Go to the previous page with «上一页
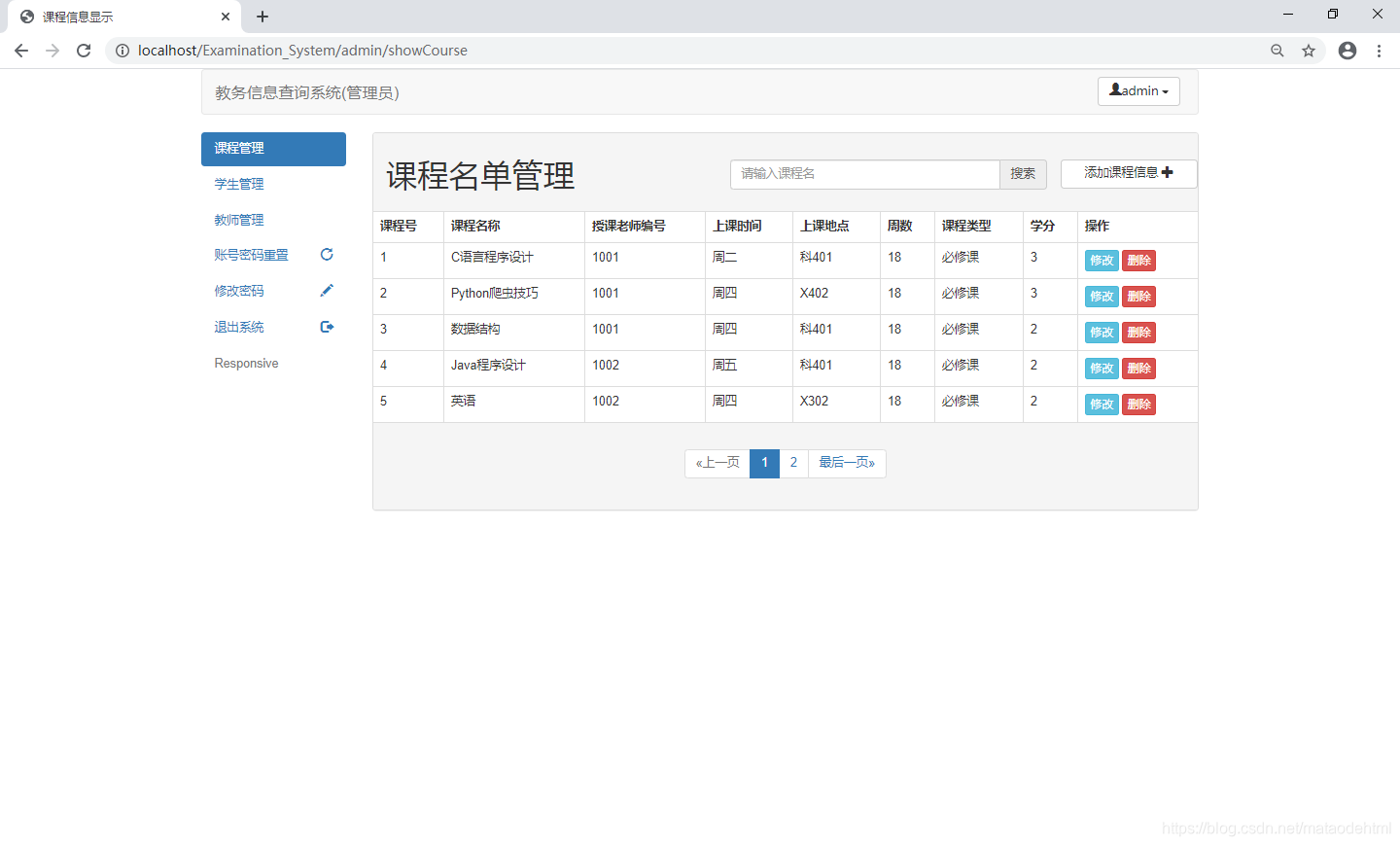 pyautogui.click(x=717, y=463)
